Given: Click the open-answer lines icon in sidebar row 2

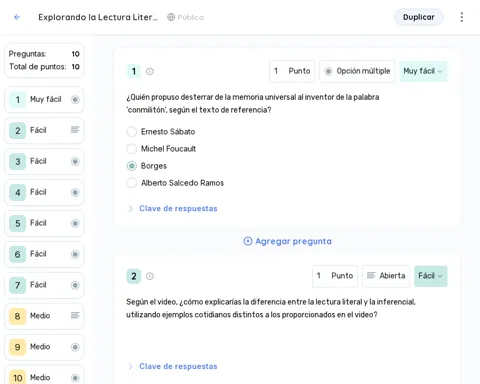Looking at the screenshot, I should pos(75,130).
